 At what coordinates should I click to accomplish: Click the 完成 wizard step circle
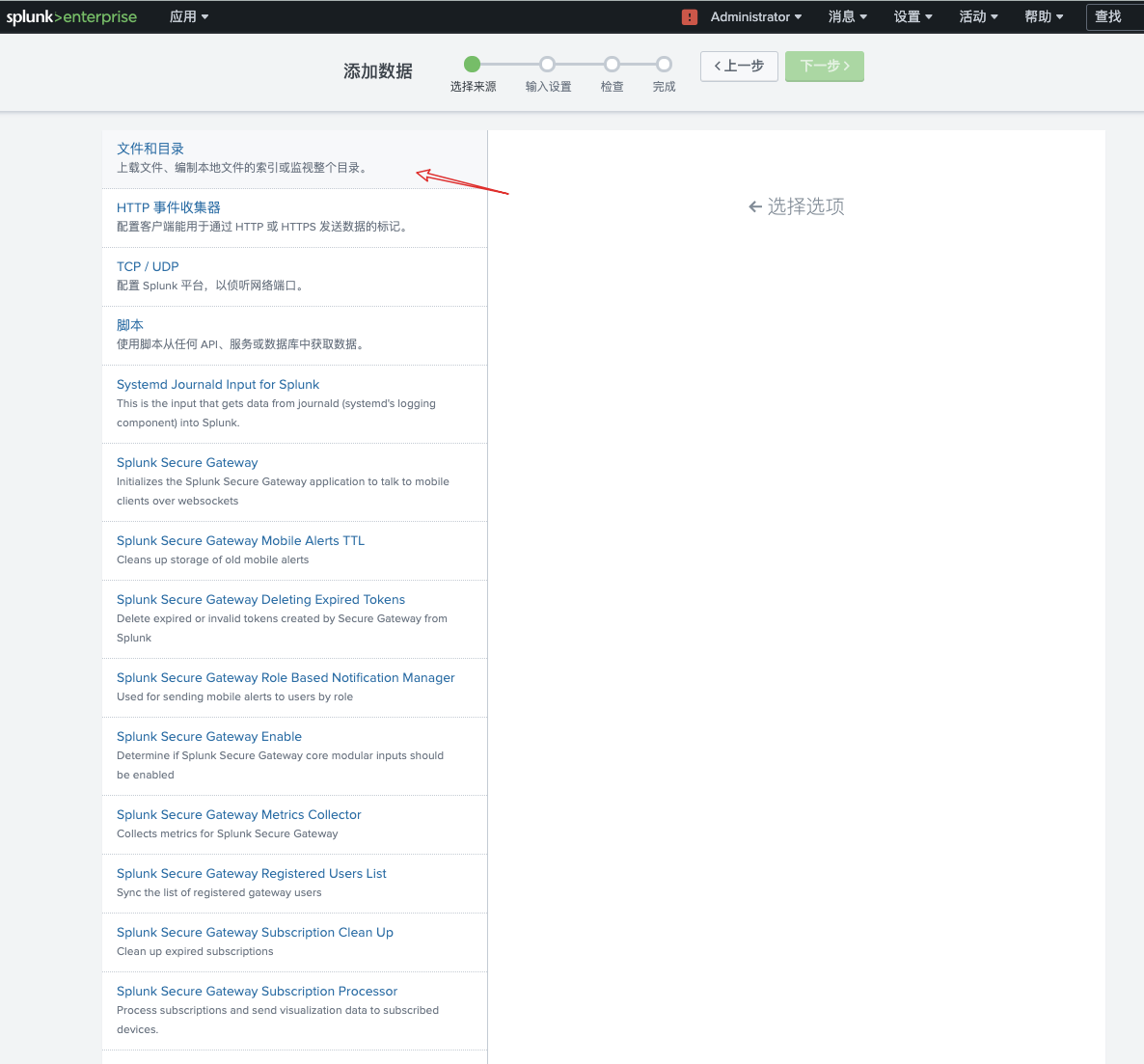click(x=664, y=65)
